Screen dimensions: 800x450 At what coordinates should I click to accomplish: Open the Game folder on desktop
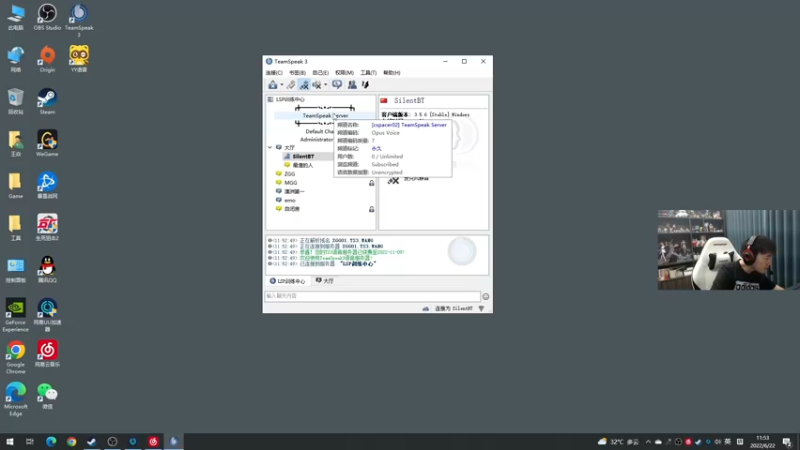(15, 186)
